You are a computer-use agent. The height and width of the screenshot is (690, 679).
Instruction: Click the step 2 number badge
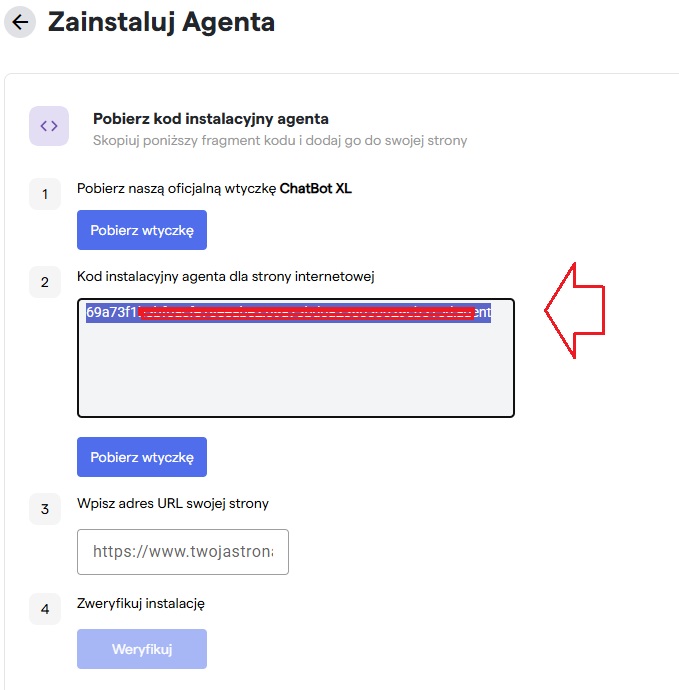(x=45, y=282)
